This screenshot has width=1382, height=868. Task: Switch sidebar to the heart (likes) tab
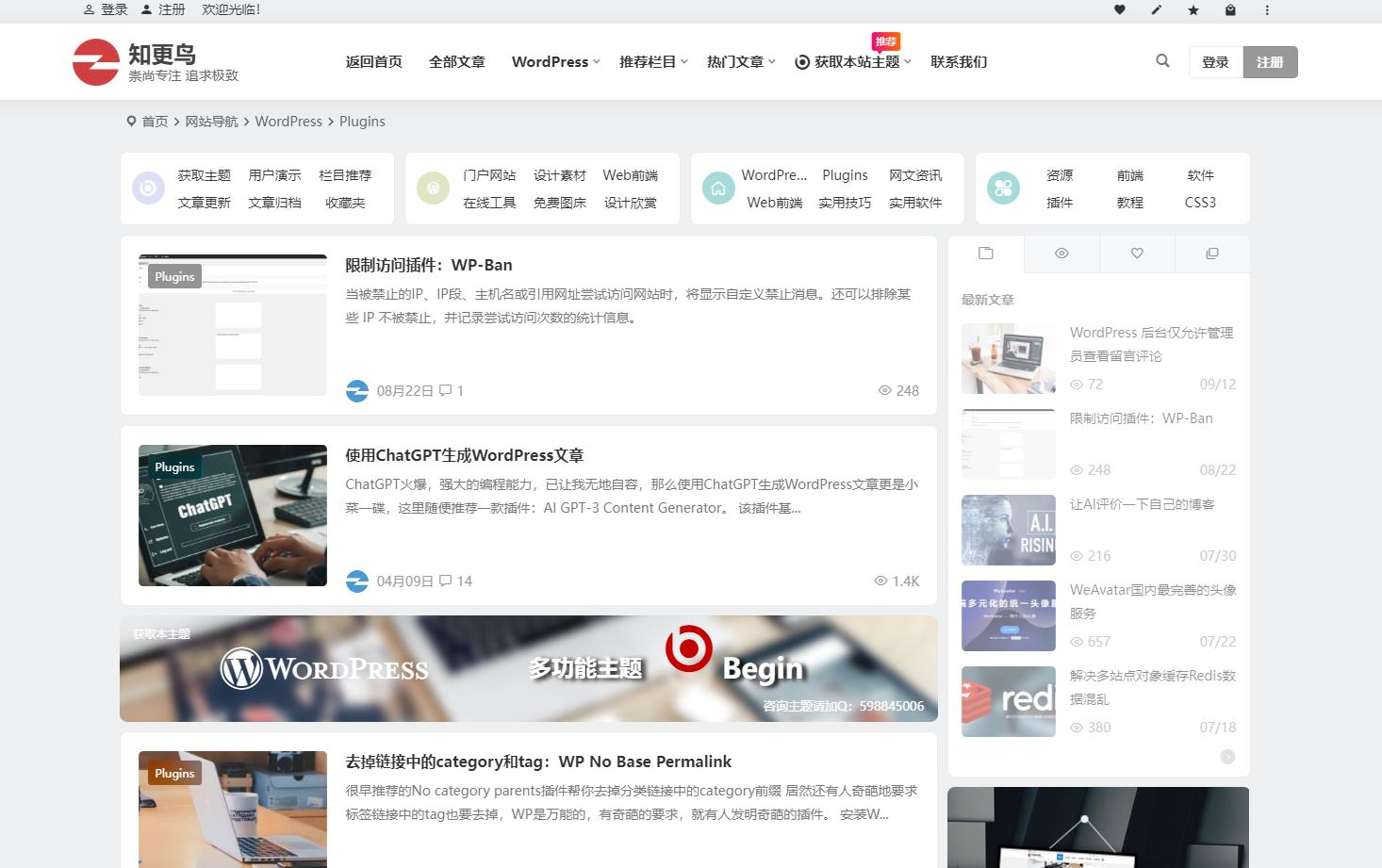[x=1137, y=254]
